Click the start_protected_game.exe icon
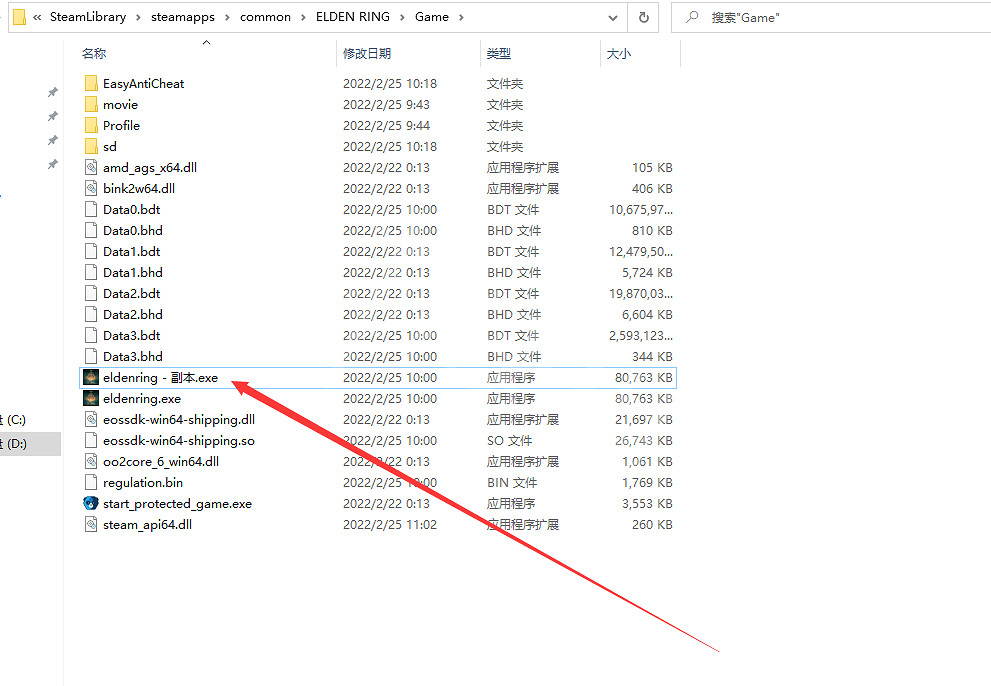991x686 pixels. pos(91,504)
